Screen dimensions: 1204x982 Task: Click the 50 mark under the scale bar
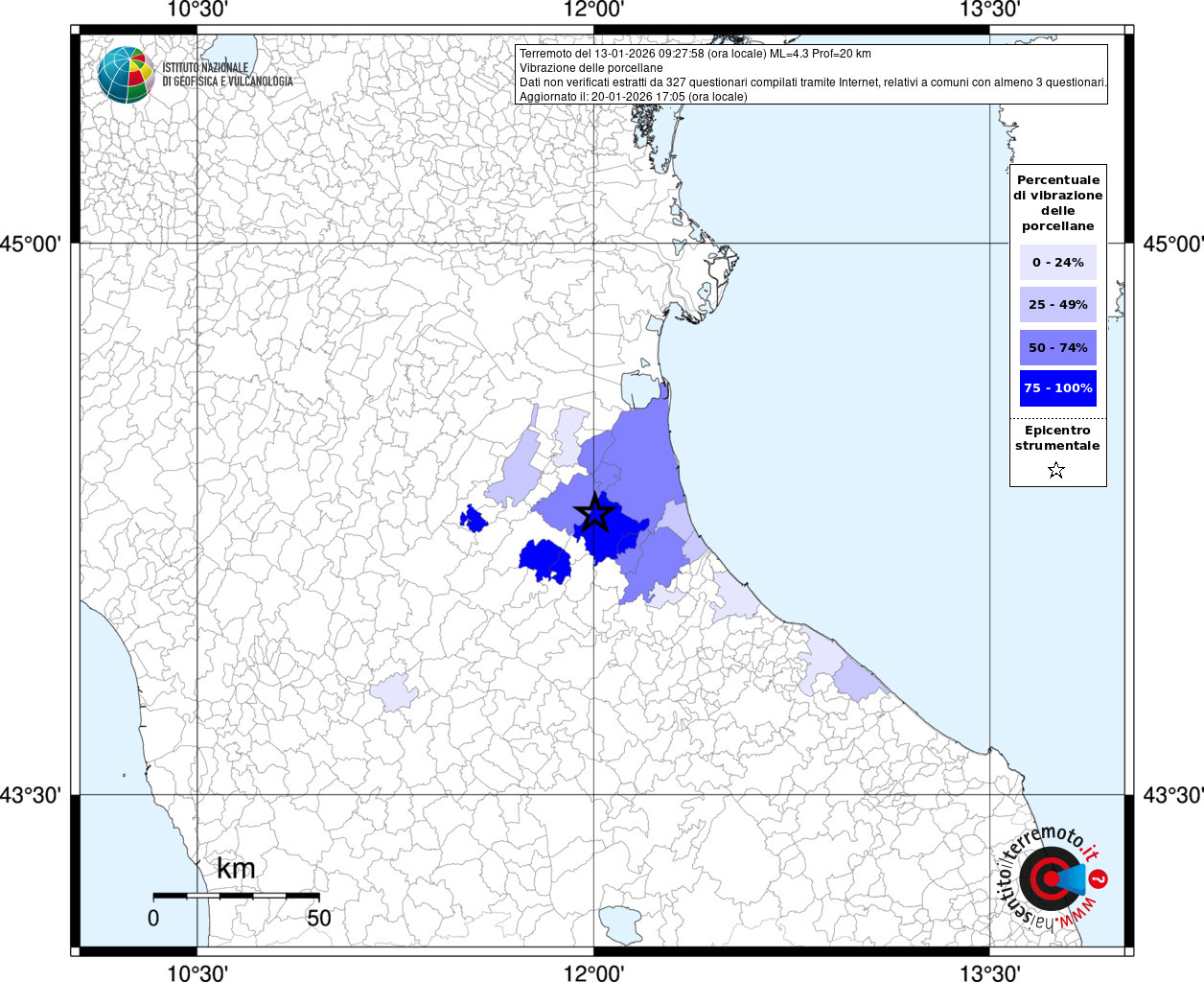[318, 918]
